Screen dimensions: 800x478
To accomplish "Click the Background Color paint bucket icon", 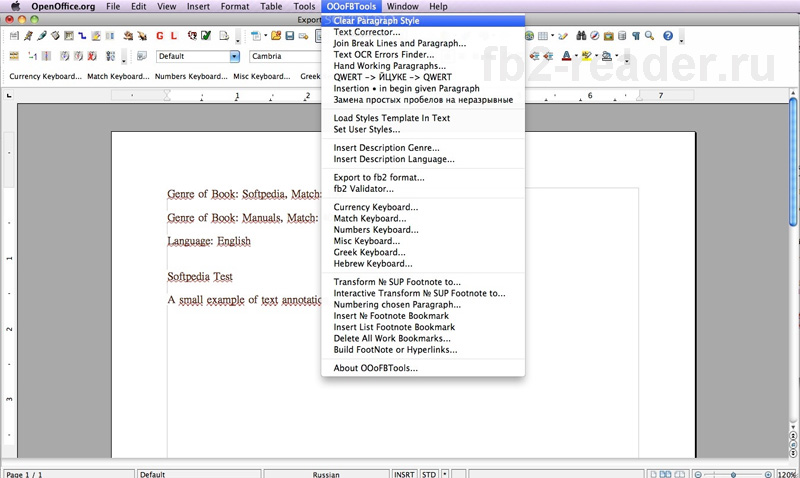I will click(x=607, y=56).
